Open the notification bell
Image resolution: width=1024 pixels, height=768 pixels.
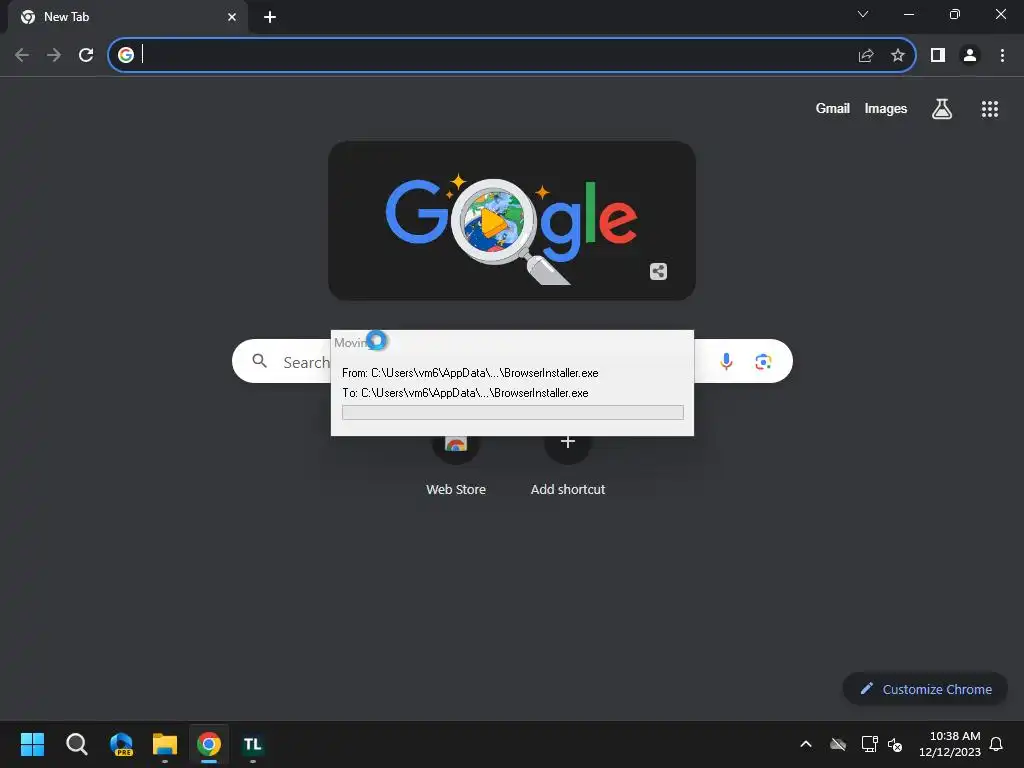(996, 744)
